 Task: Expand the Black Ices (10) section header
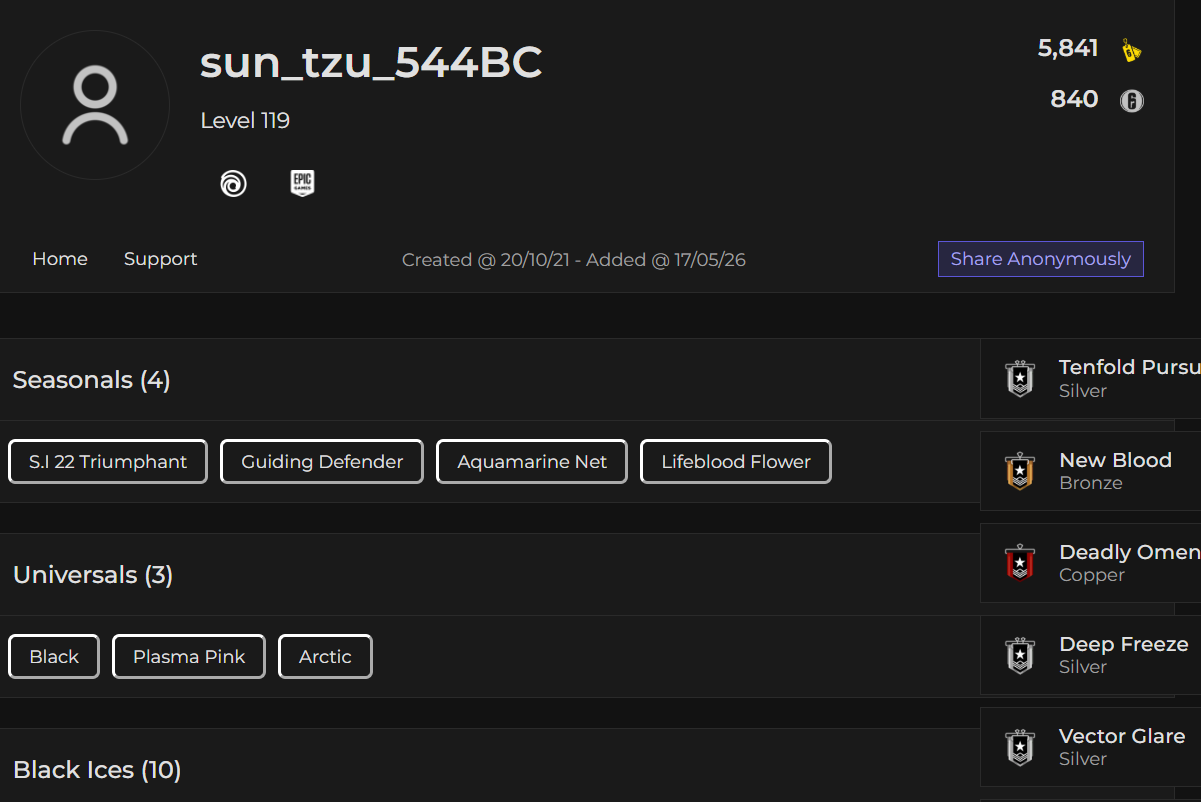point(490,766)
